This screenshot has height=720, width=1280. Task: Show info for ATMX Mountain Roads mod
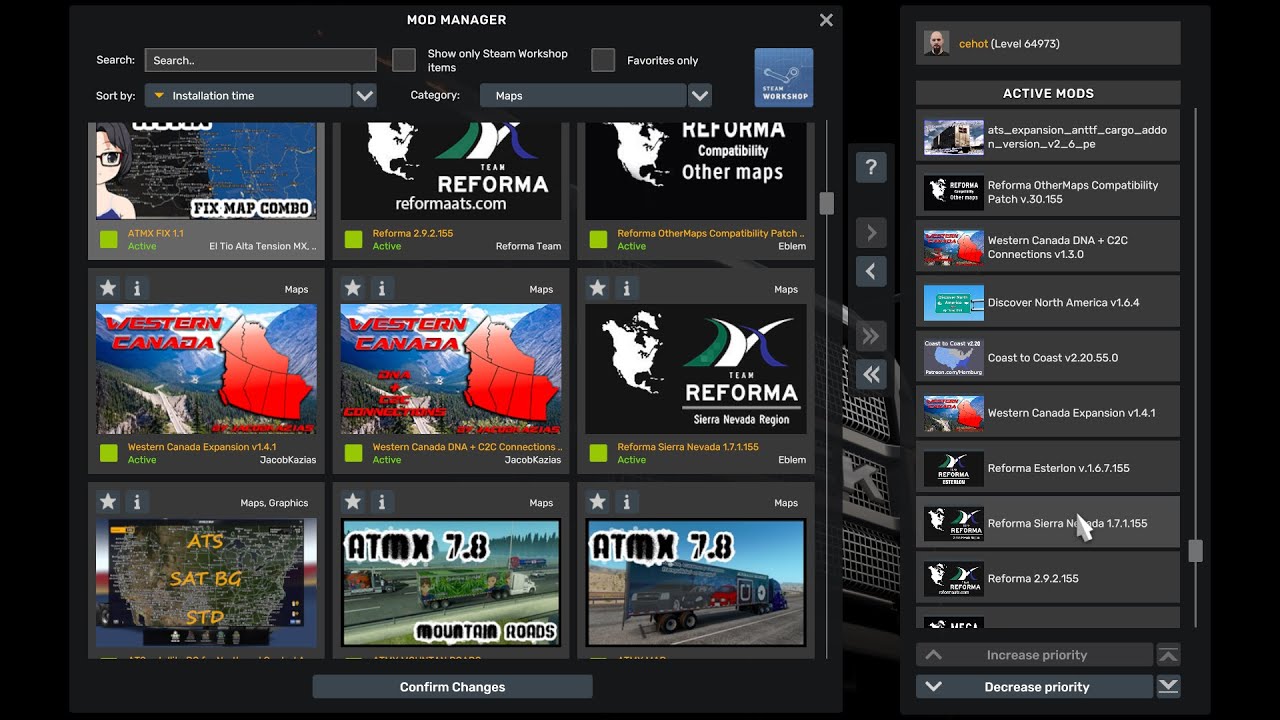[x=381, y=502]
